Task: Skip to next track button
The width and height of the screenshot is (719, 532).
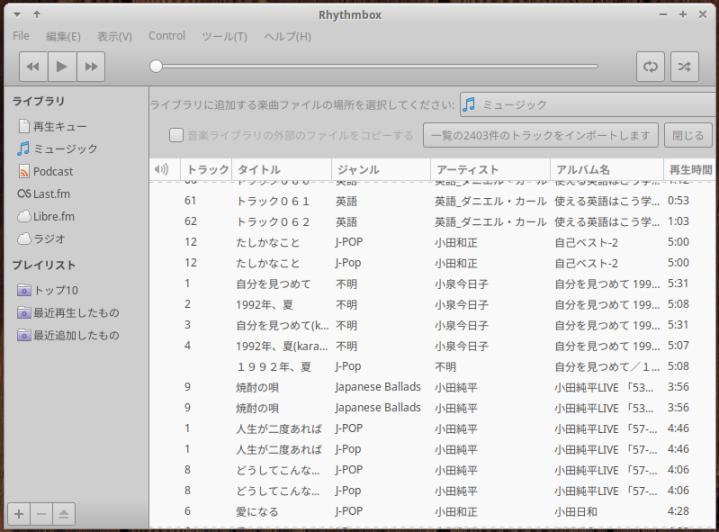Action: [x=91, y=66]
